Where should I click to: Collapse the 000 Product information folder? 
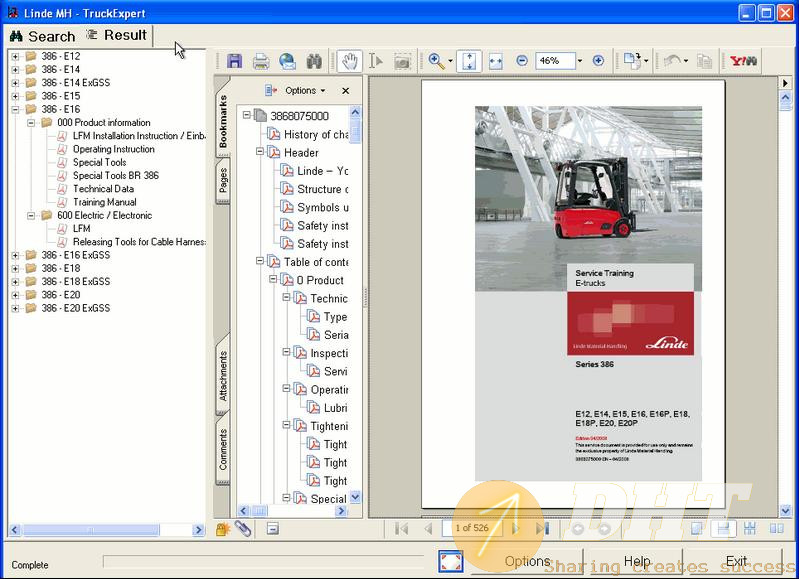[x=31, y=123]
